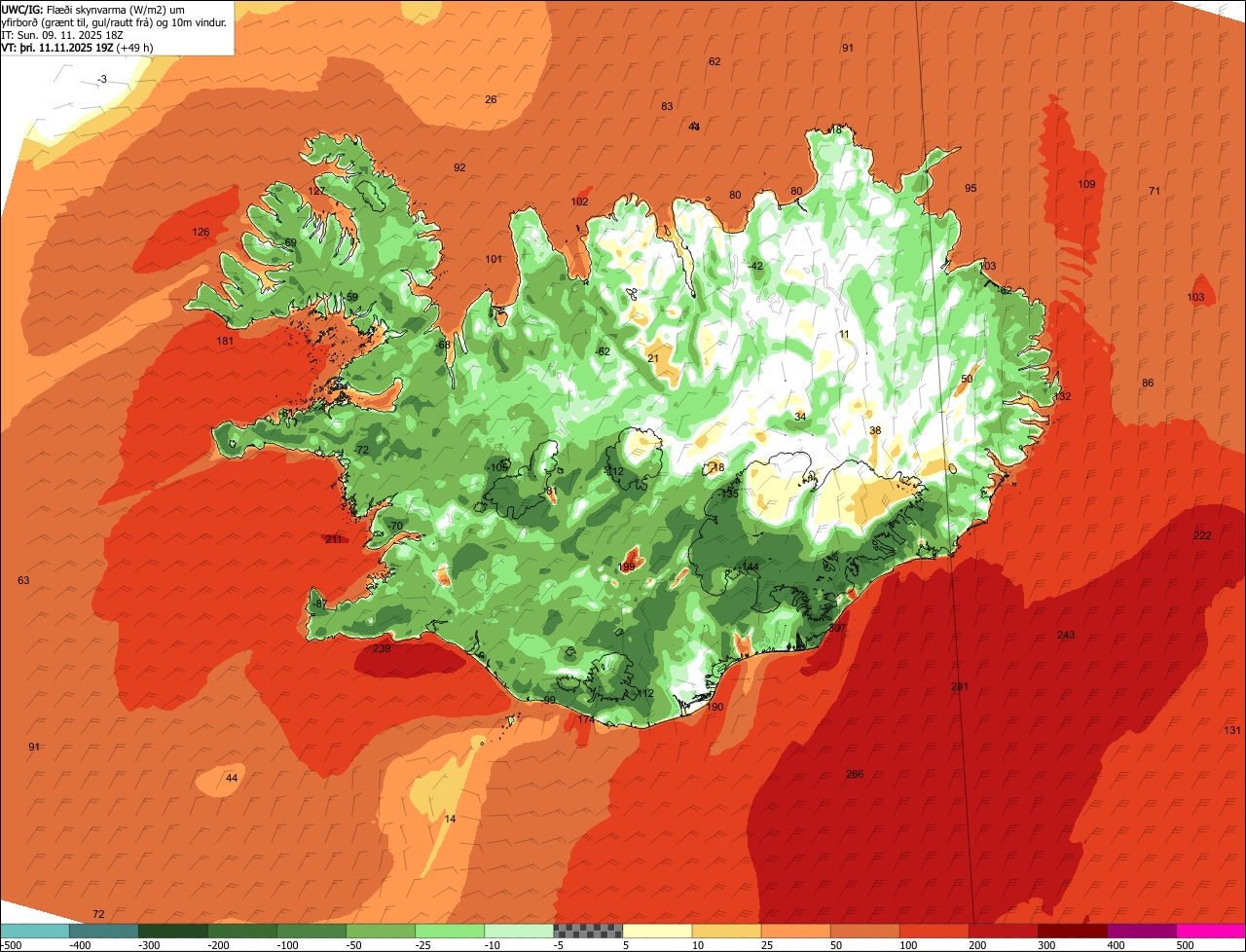Click the map value '-105' in western Iceland
Image resolution: width=1246 pixels, height=952 pixels.
497,468
